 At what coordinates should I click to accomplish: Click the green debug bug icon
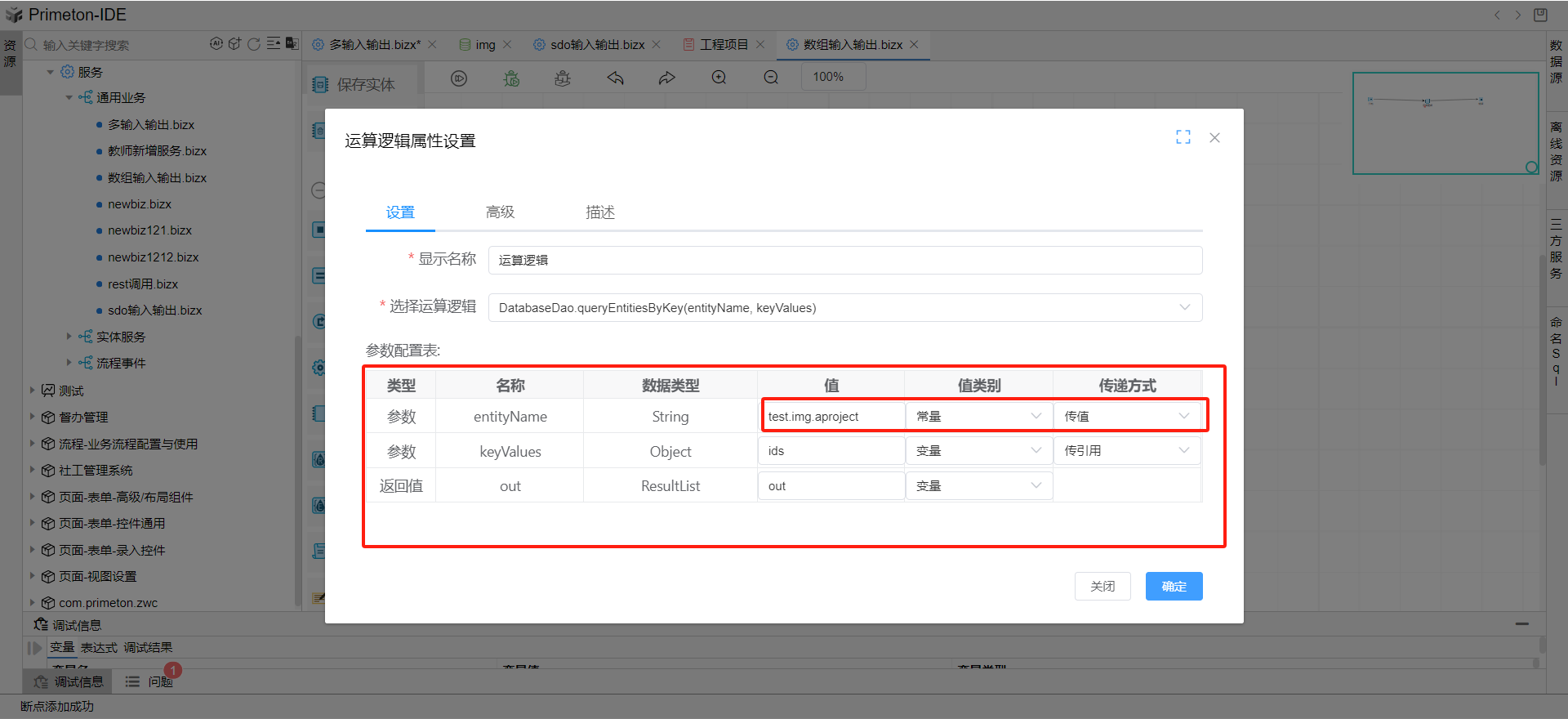pyautogui.click(x=511, y=78)
